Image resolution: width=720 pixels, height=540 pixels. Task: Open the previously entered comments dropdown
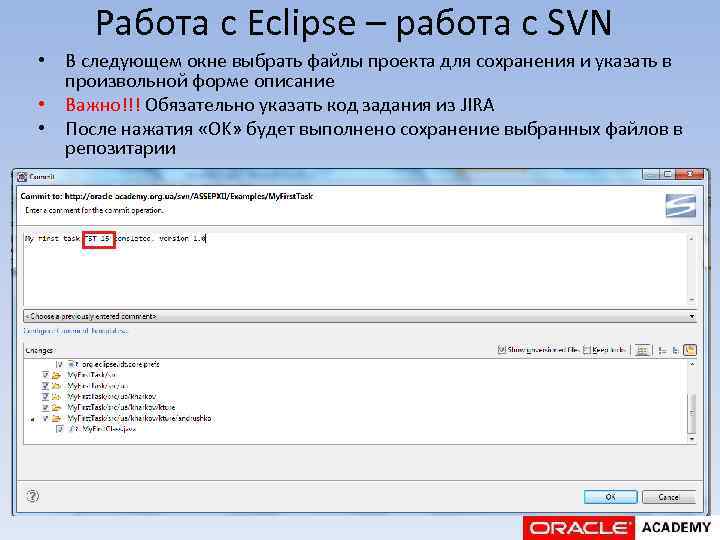click(360, 316)
